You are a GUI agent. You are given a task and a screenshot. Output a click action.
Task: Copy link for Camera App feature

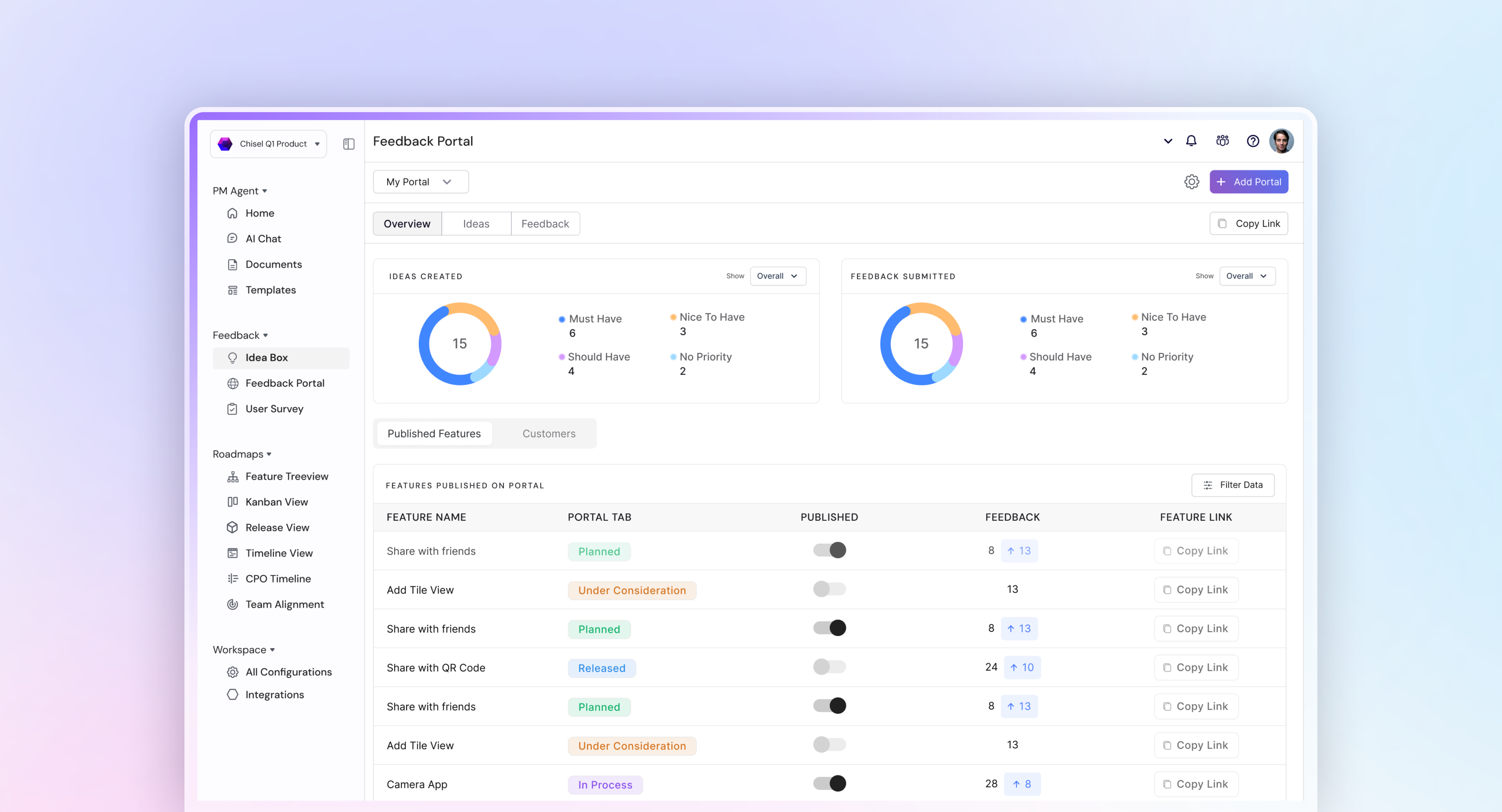tap(1196, 784)
